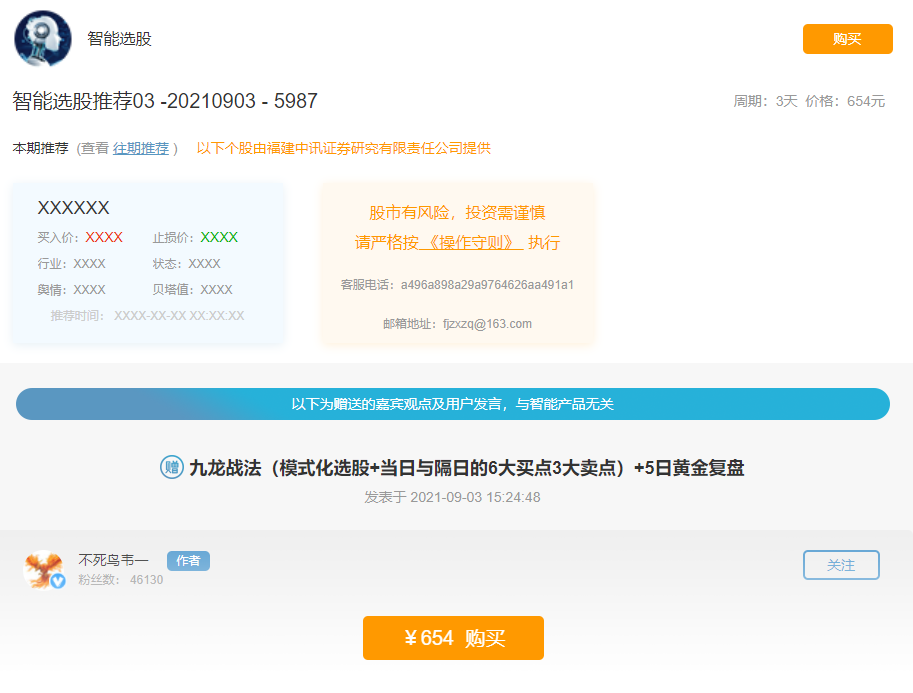Click the round 赠 gift icon
This screenshot has height=693, width=913.
pyautogui.click(x=172, y=467)
